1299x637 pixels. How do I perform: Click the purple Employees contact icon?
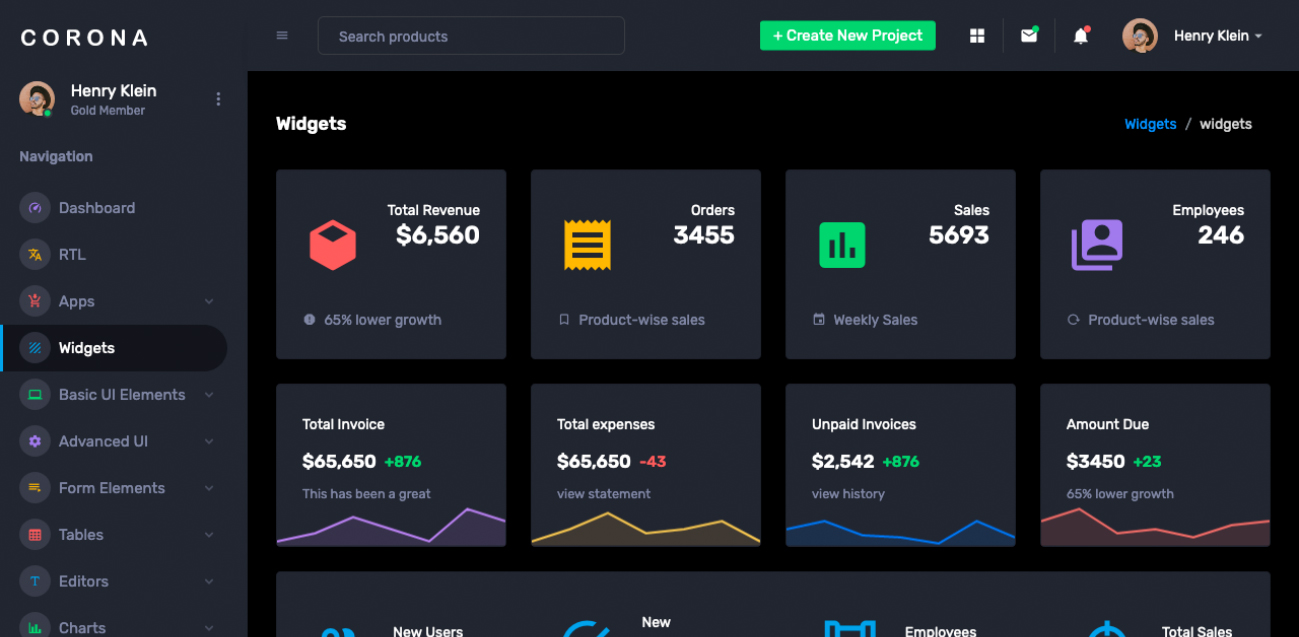(x=1097, y=245)
